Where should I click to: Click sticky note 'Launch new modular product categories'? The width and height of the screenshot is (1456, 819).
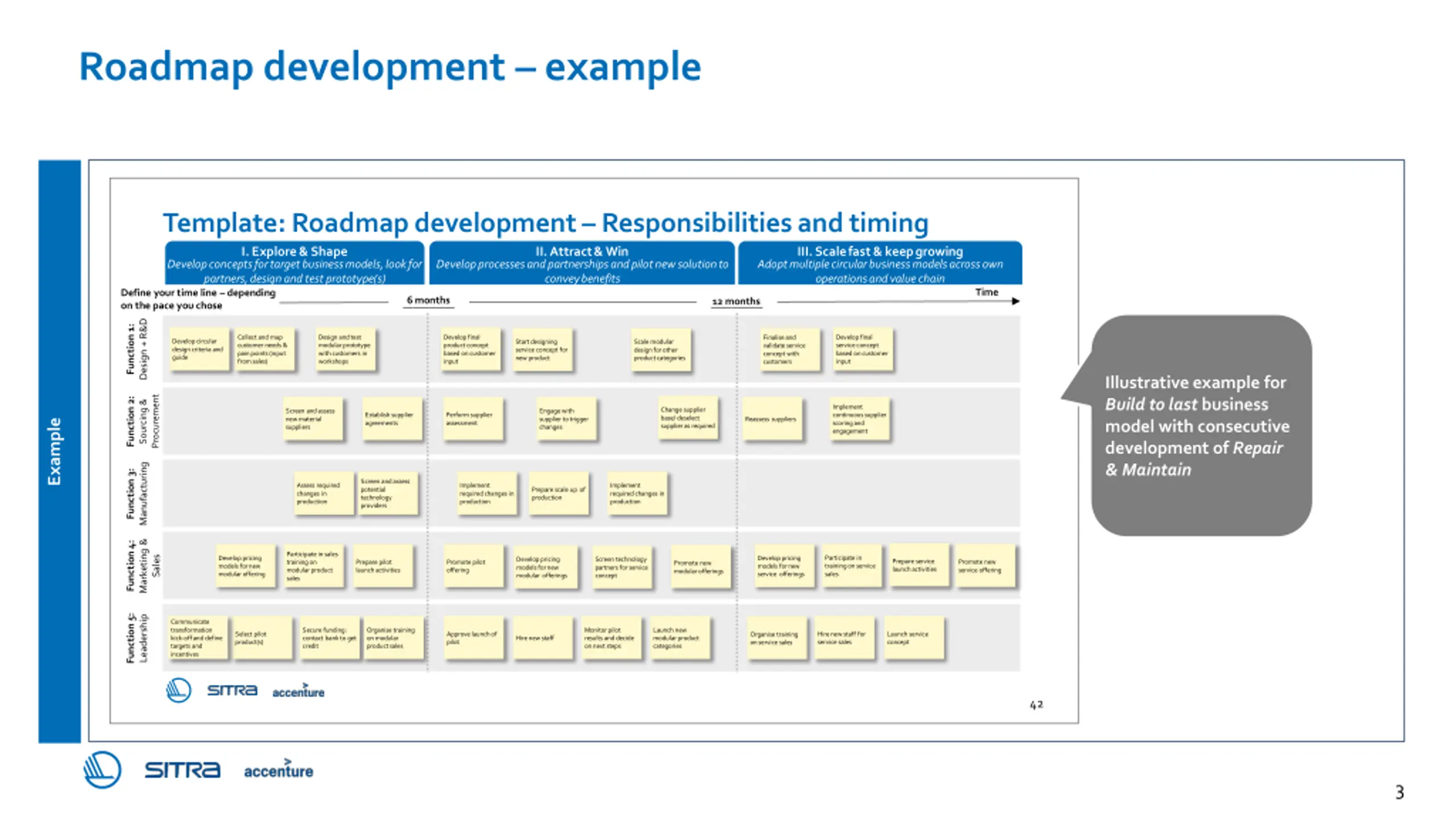[x=680, y=638]
